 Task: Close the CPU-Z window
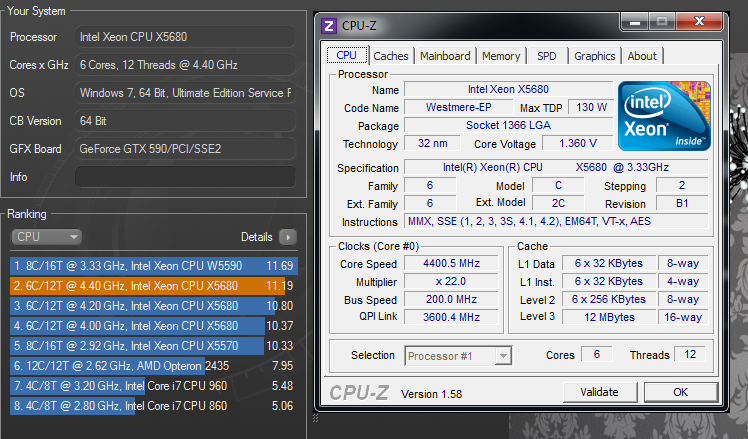(x=699, y=21)
